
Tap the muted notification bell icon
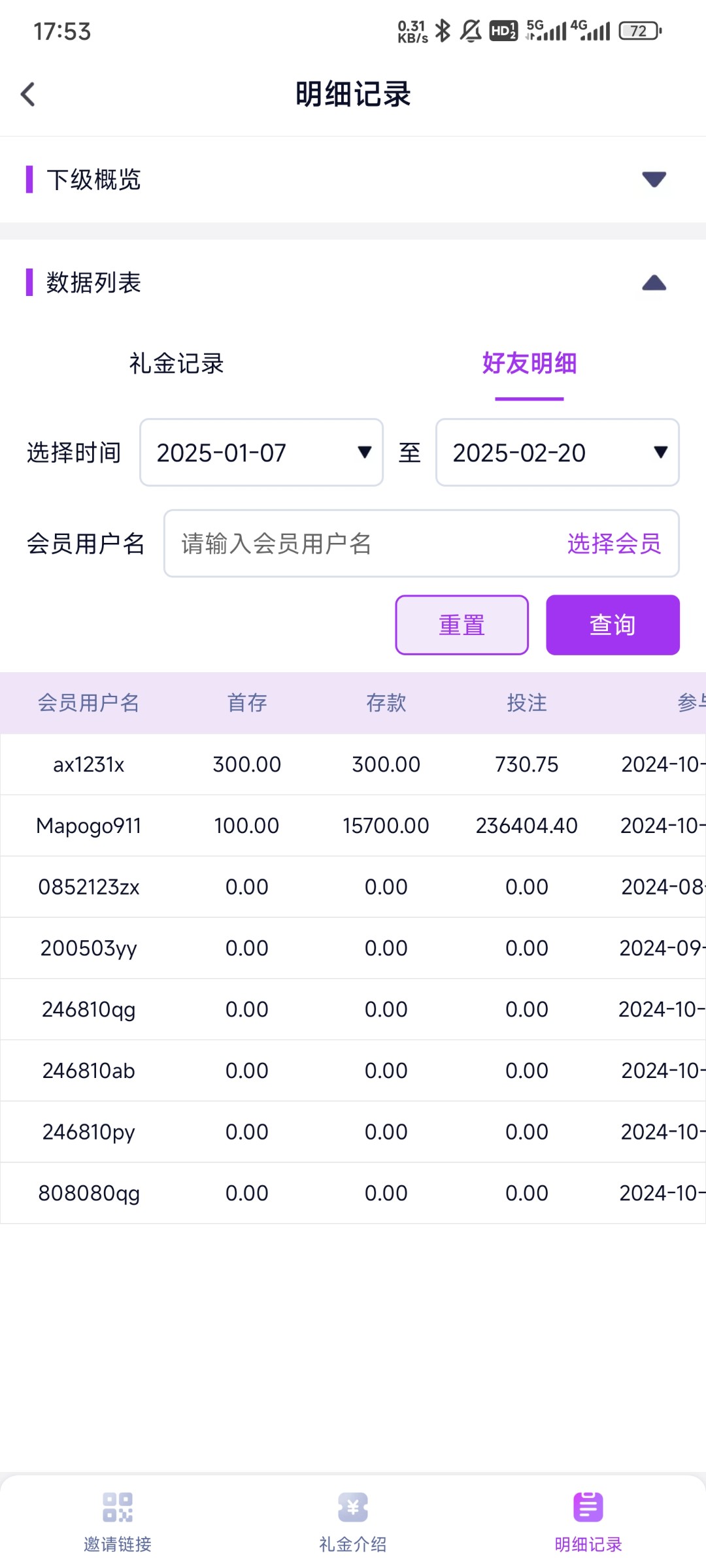pyautogui.click(x=471, y=31)
